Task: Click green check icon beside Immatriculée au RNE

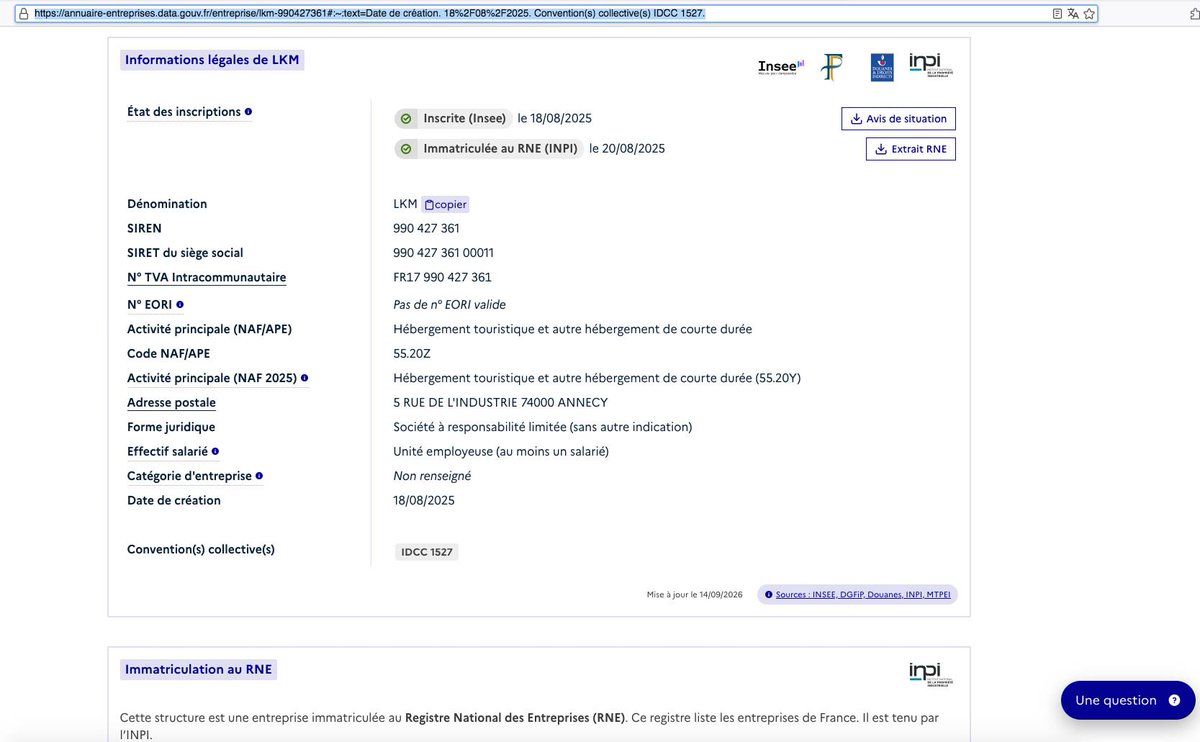Action: click(x=406, y=149)
